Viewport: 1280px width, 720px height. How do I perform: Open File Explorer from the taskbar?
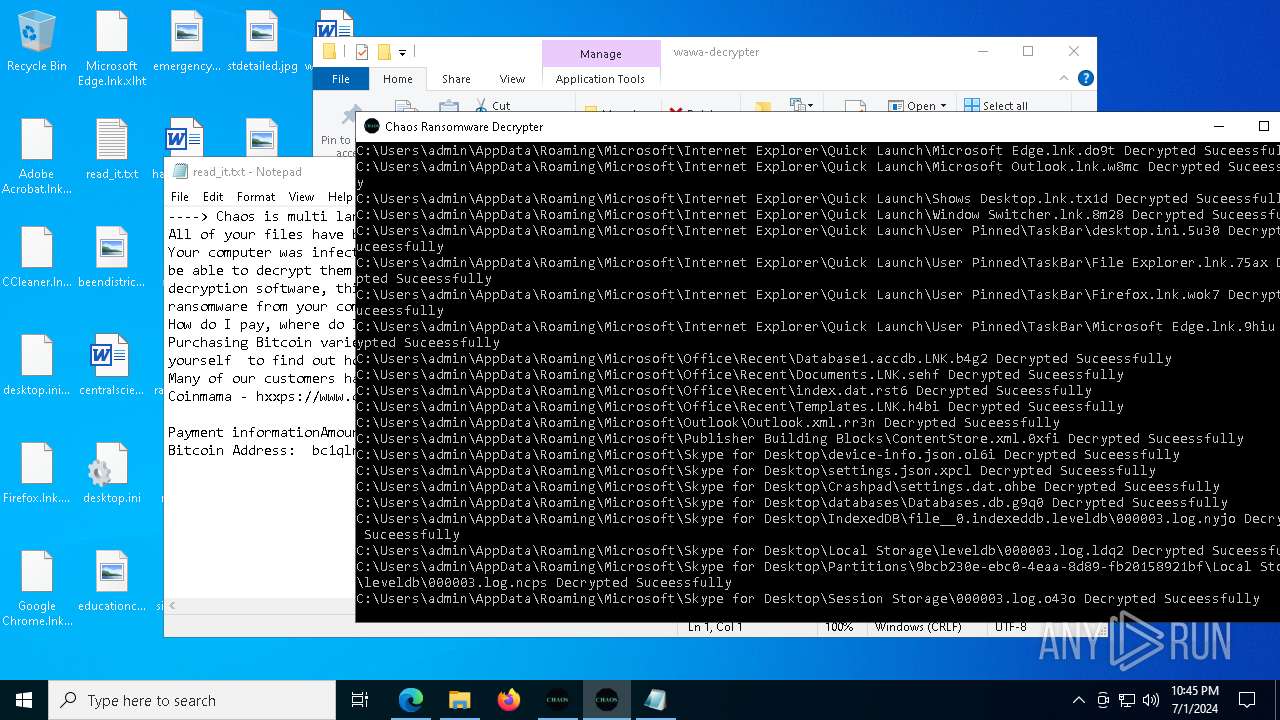[459, 700]
